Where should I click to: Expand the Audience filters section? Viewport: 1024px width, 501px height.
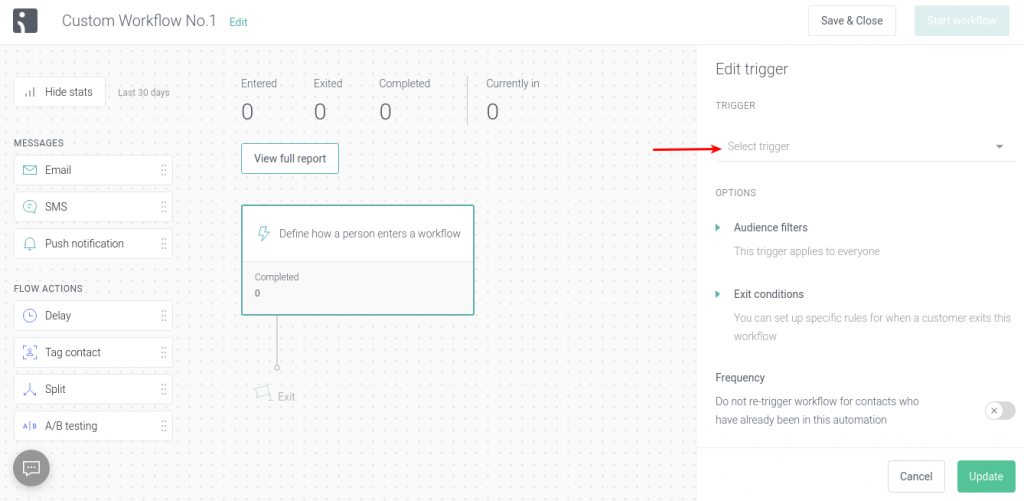[771, 228]
